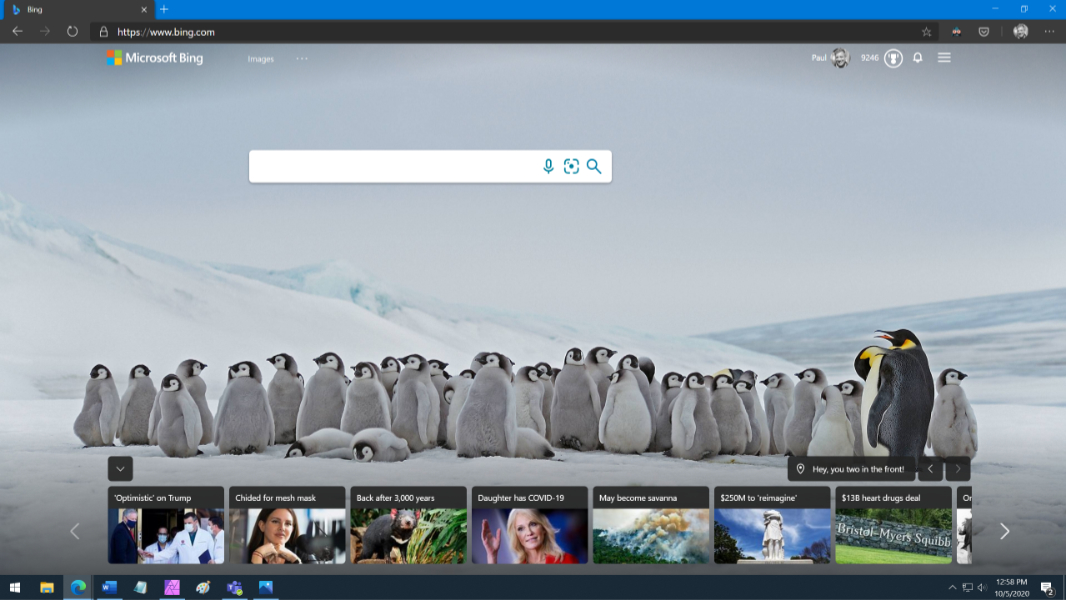Screen dimensions: 1066x600
Task: Show hidden system tray icons
Action: (952, 588)
